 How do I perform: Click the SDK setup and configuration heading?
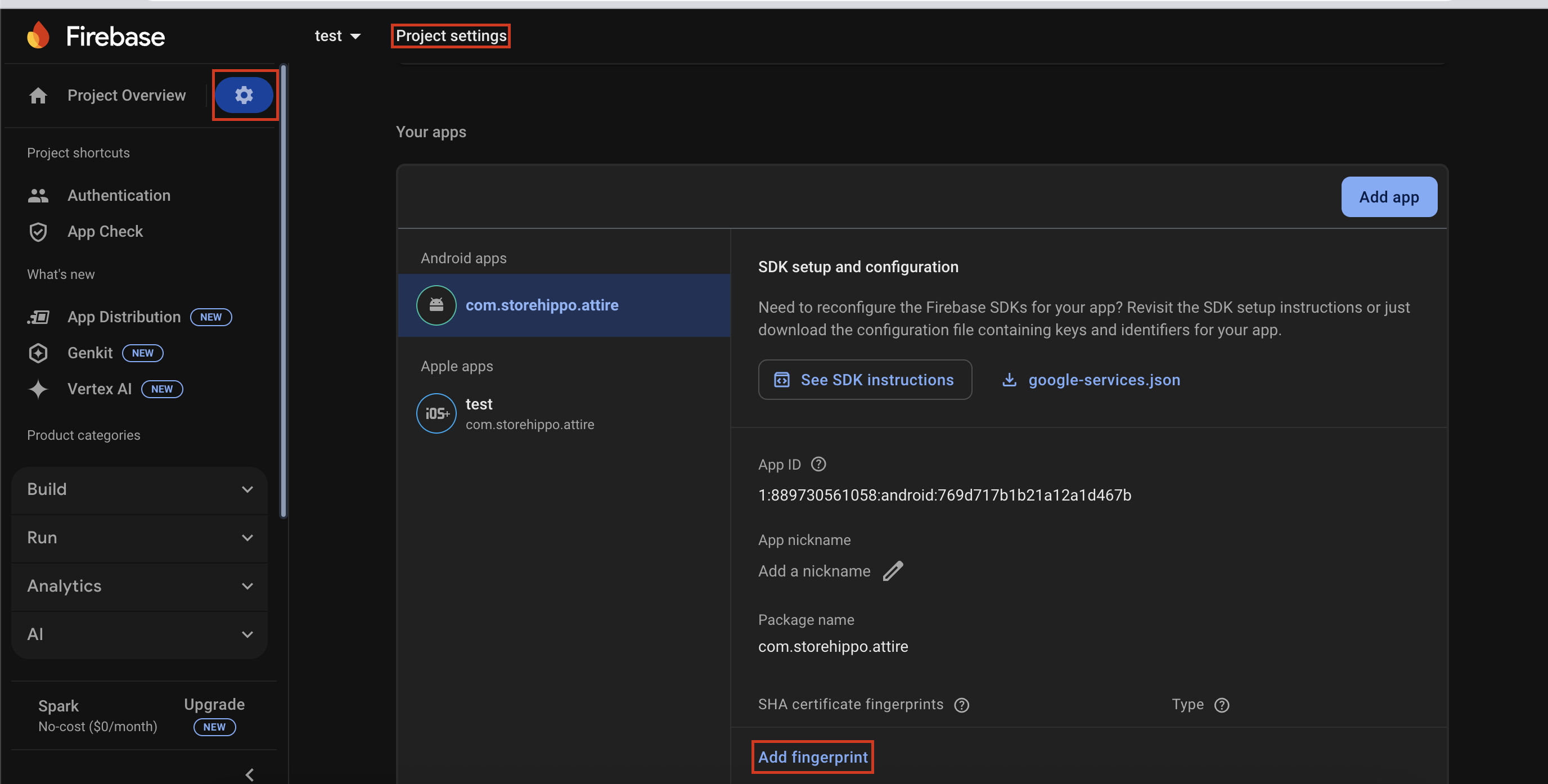[x=858, y=267]
